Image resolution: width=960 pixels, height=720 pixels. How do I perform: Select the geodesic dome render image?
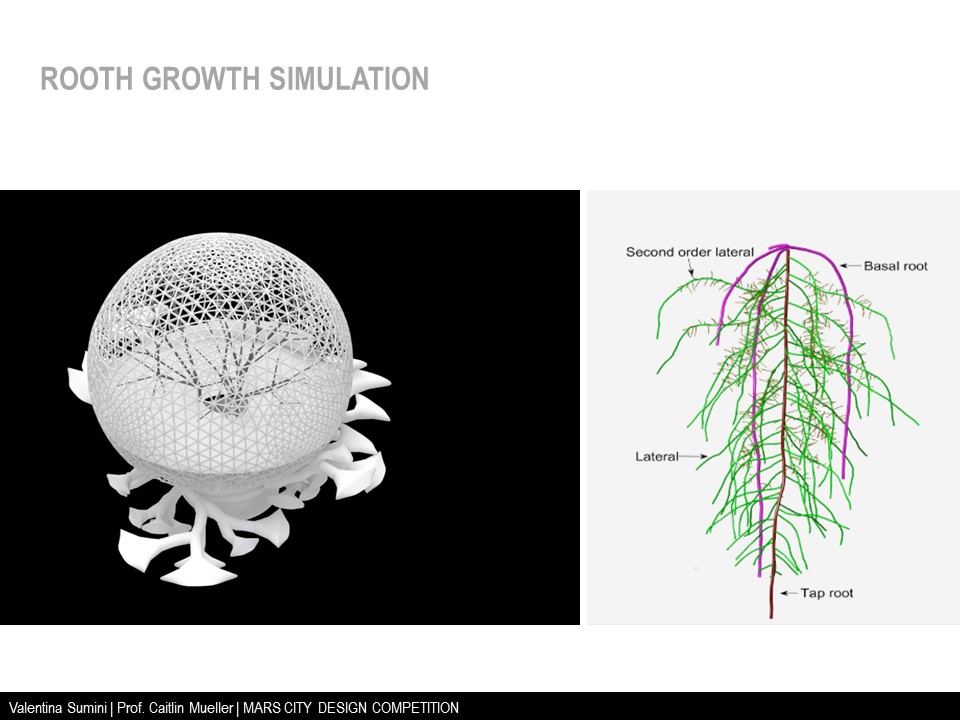(x=290, y=407)
